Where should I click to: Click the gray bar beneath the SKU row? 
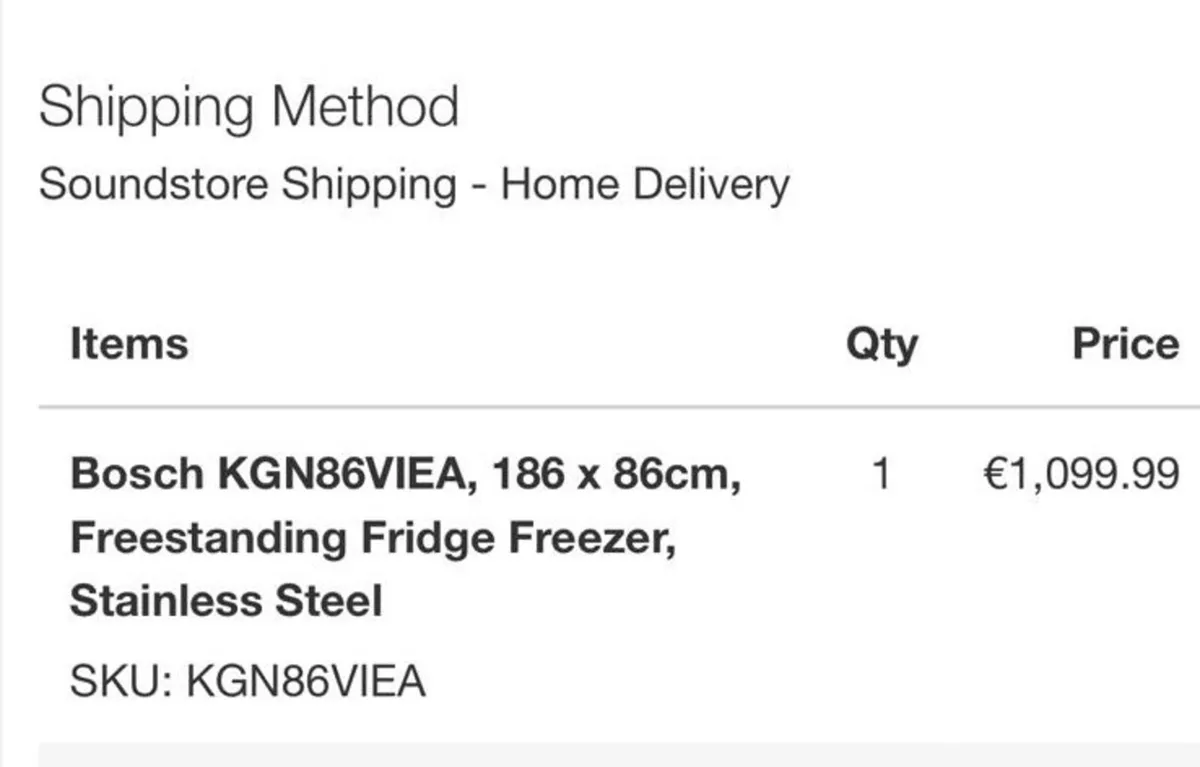pyautogui.click(x=619, y=754)
